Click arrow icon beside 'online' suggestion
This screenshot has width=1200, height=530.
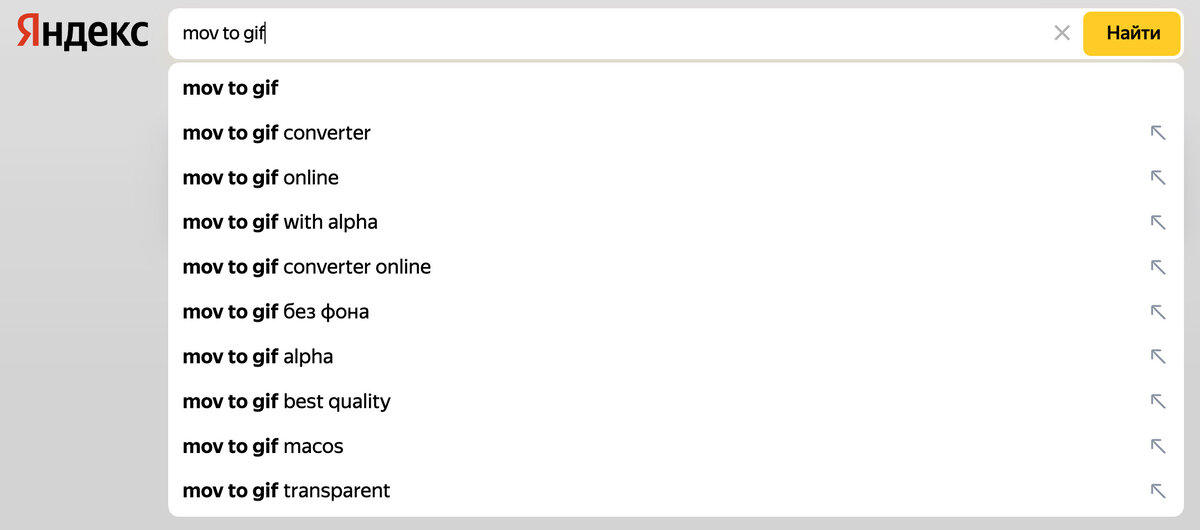[1158, 178]
